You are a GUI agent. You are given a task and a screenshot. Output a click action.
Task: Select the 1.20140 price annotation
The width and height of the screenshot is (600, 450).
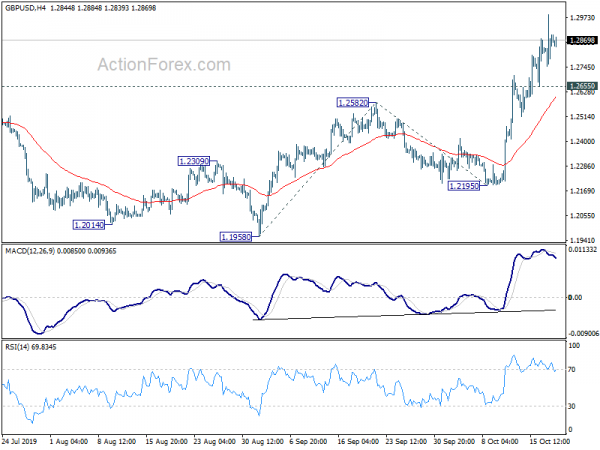(89, 225)
